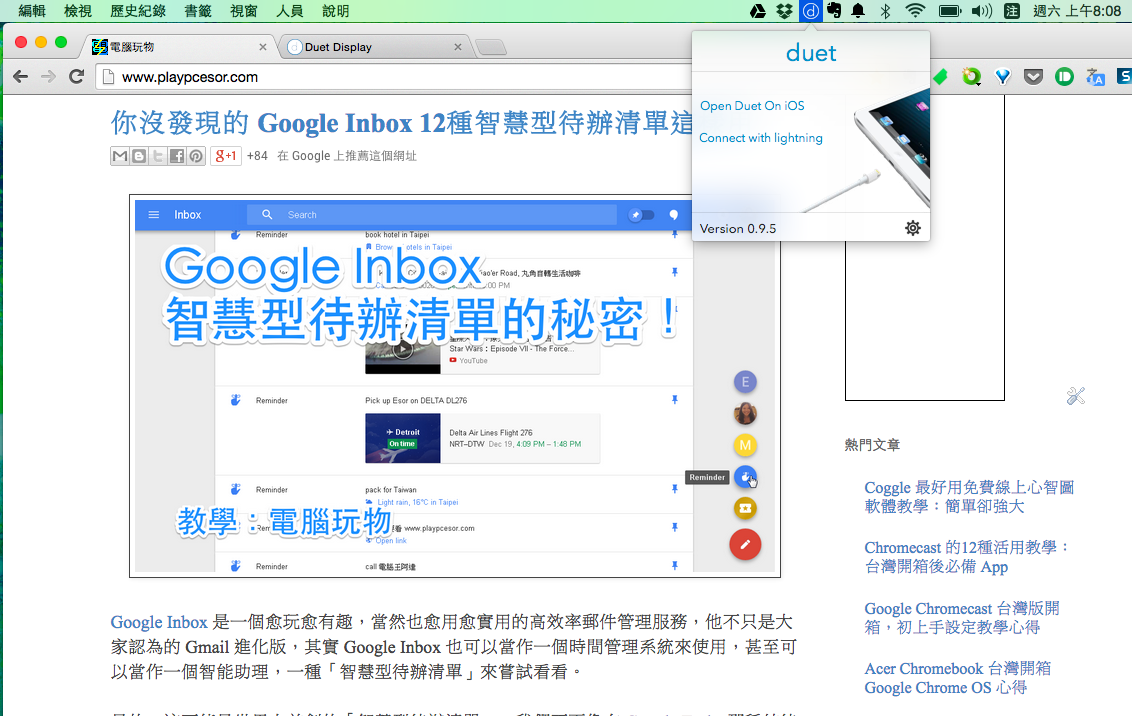
Task: Open the Google Translate extension
Action: pyautogui.click(x=1095, y=77)
